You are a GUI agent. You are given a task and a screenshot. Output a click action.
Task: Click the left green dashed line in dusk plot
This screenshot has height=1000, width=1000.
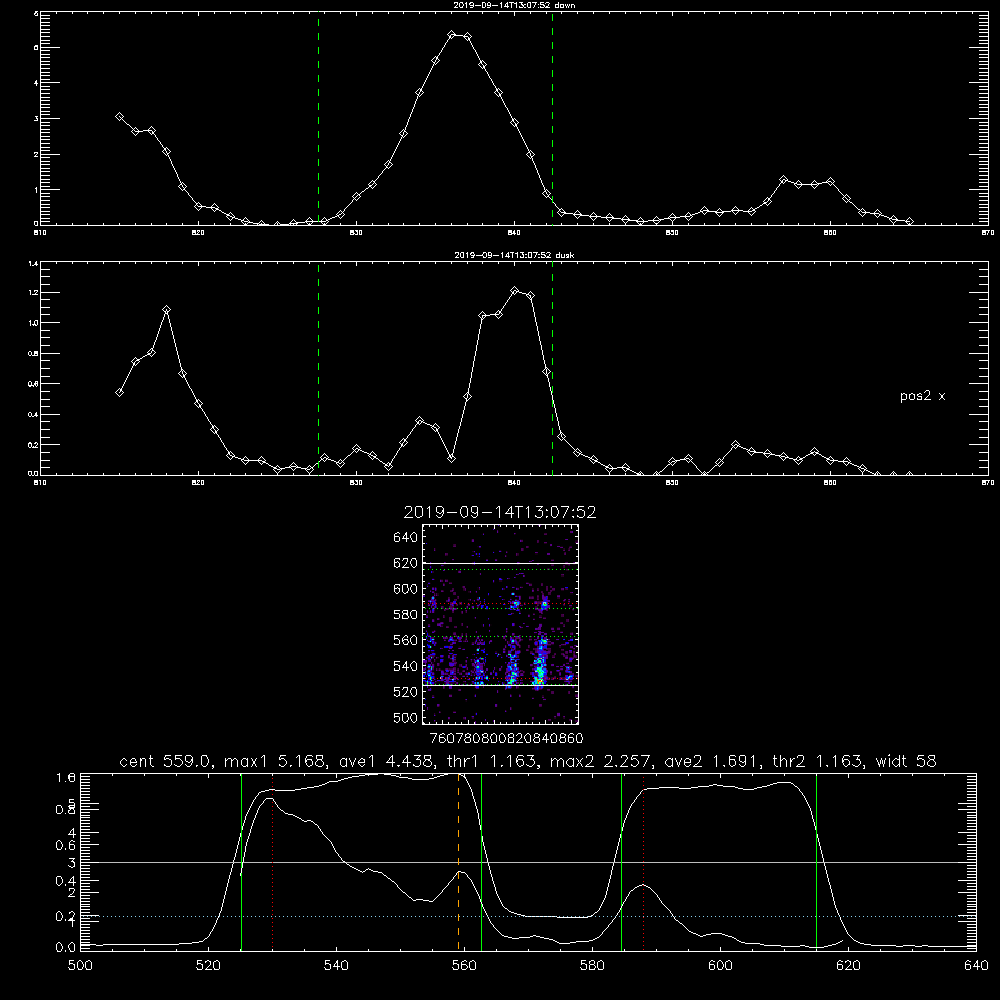point(318,369)
